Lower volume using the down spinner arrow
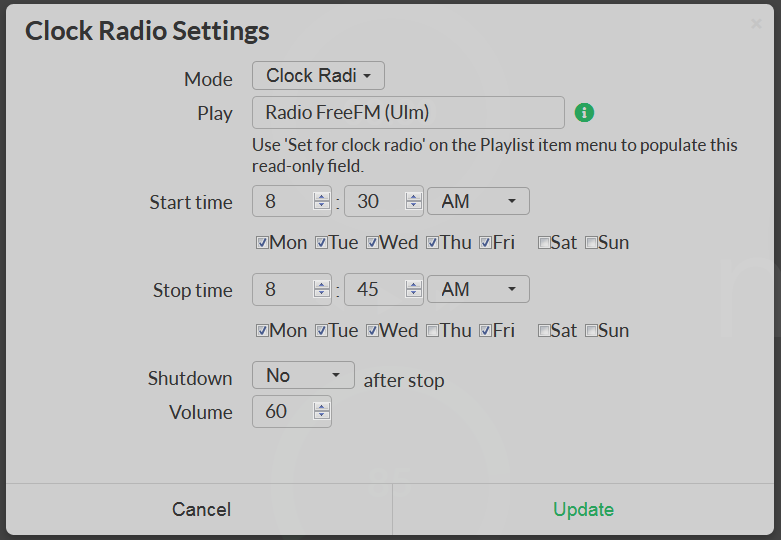The width and height of the screenshot is (781, 540). pyautogui.click(x=321, y=416)
